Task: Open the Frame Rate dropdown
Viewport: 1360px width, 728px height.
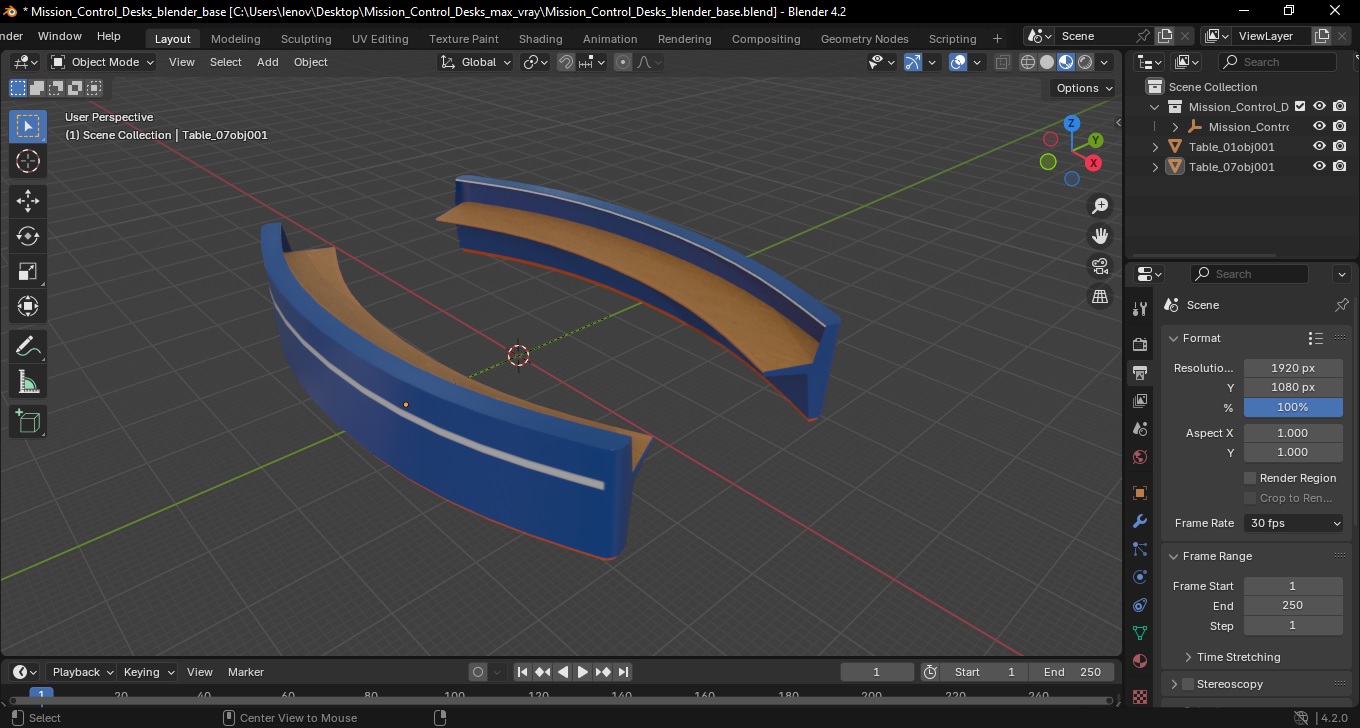Action: coord(1293,523)
